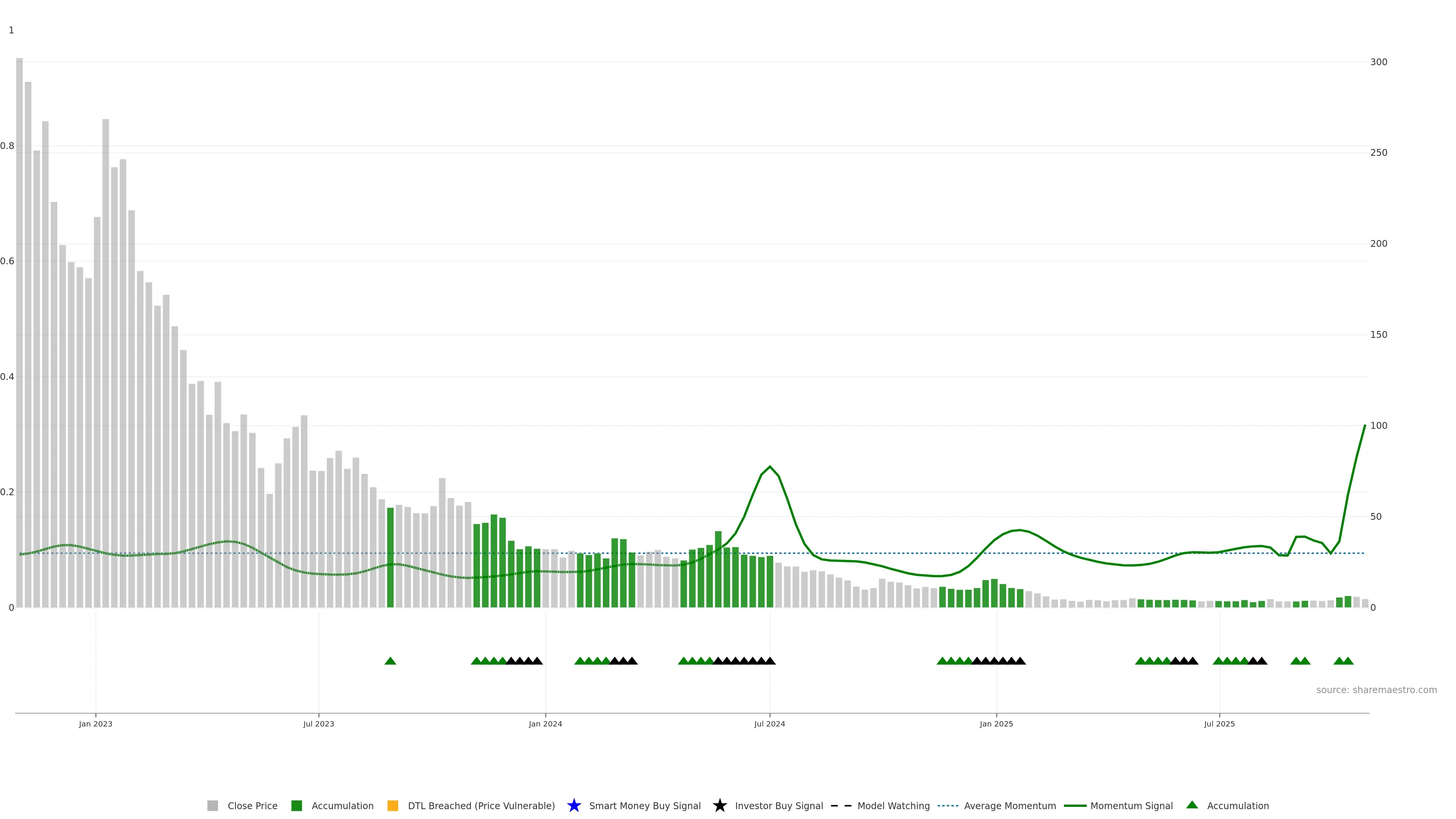The height and width of the screenshot is (819, 1456).
Task: Click the Jul 2024 axis label
Action: coord(769,723)
